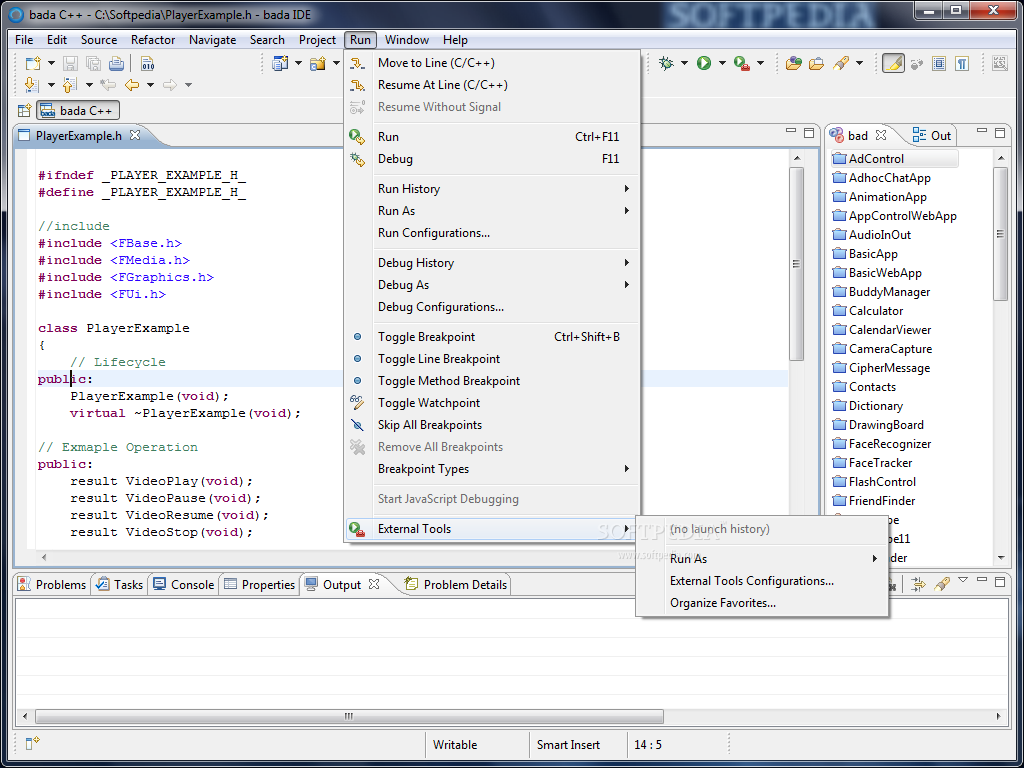
Task: Click the Smart Insert status bar entry
Action: [x=568, y=744]
